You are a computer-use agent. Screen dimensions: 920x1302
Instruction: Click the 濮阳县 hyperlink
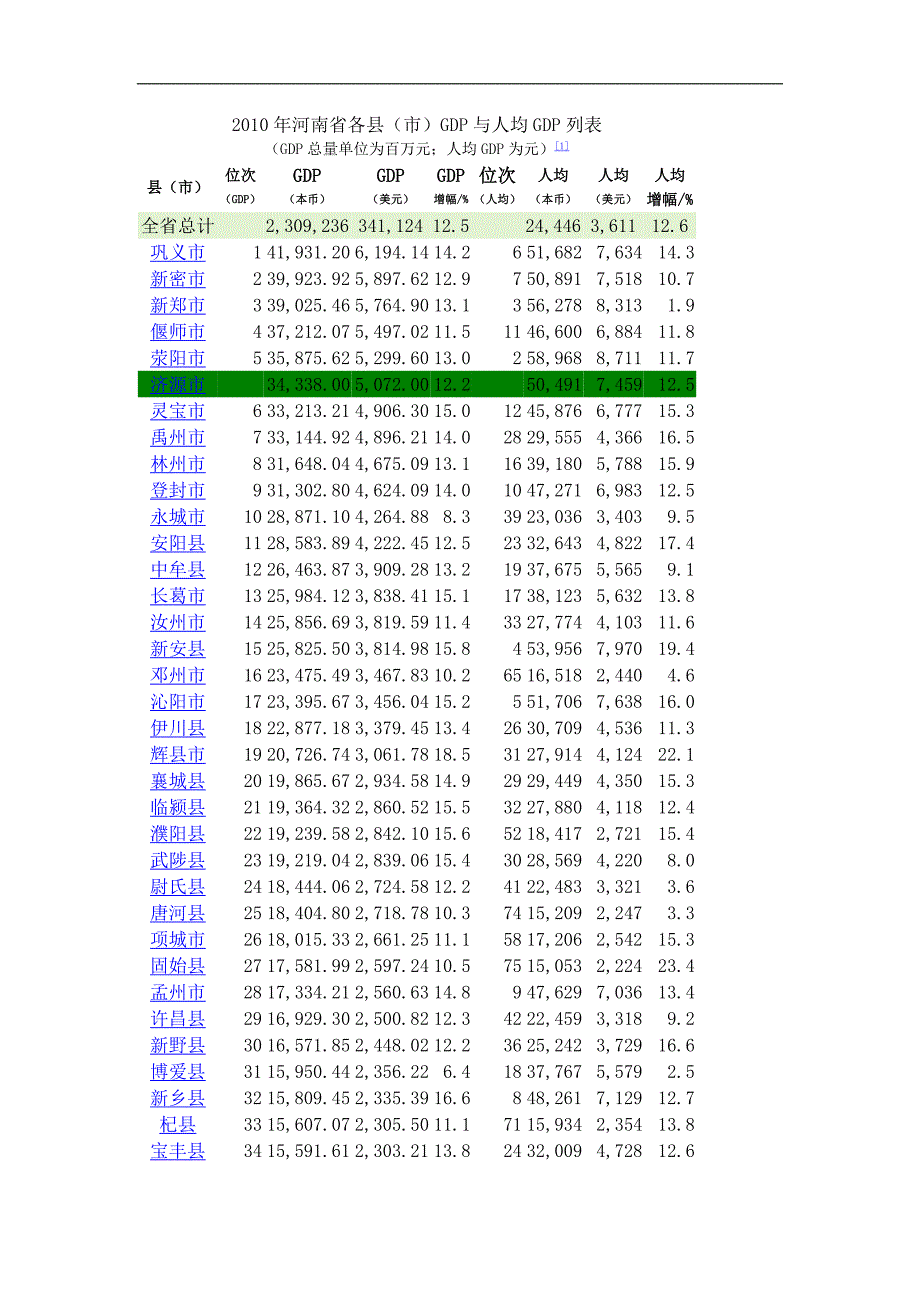177,834
